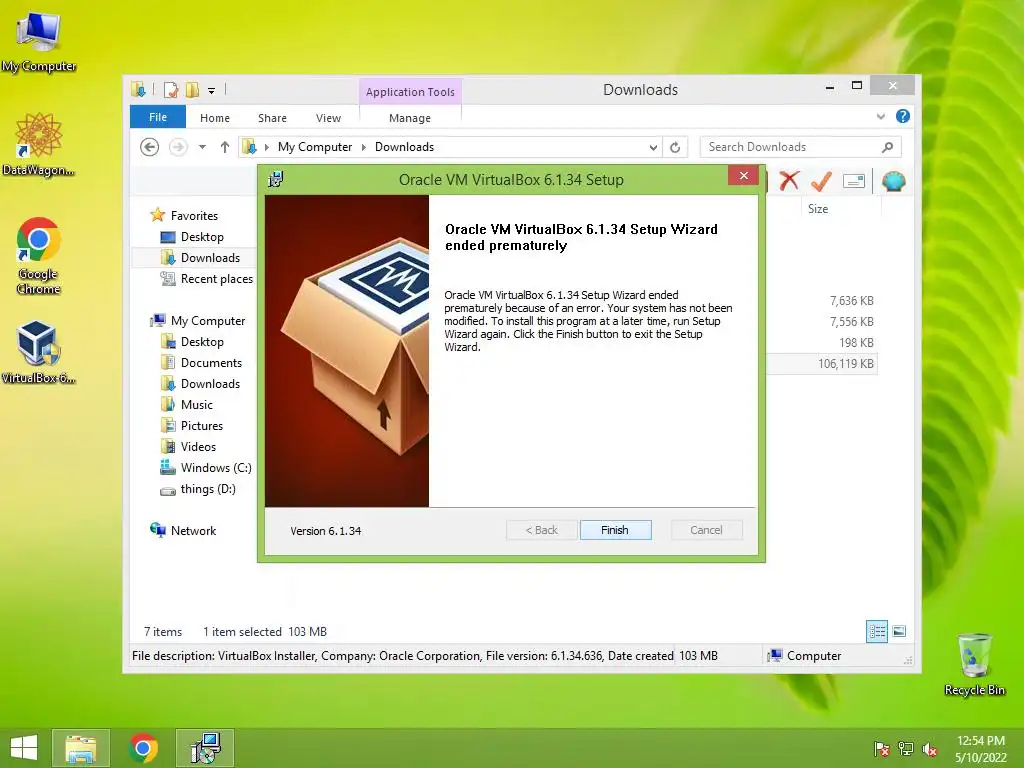Select Network in navigation pane
Image resolution: width=1024 pixels, height=768 pixels.
coord(193,531)
